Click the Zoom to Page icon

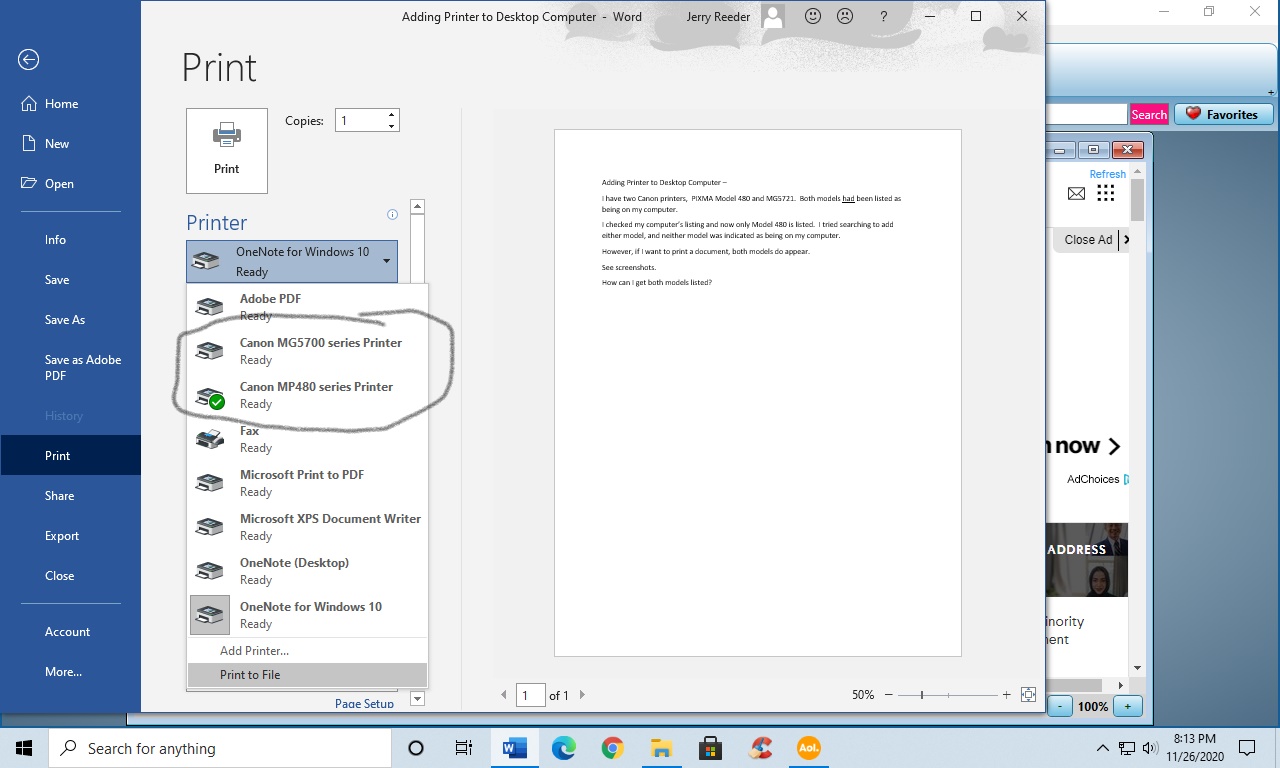pos(1028,695)
